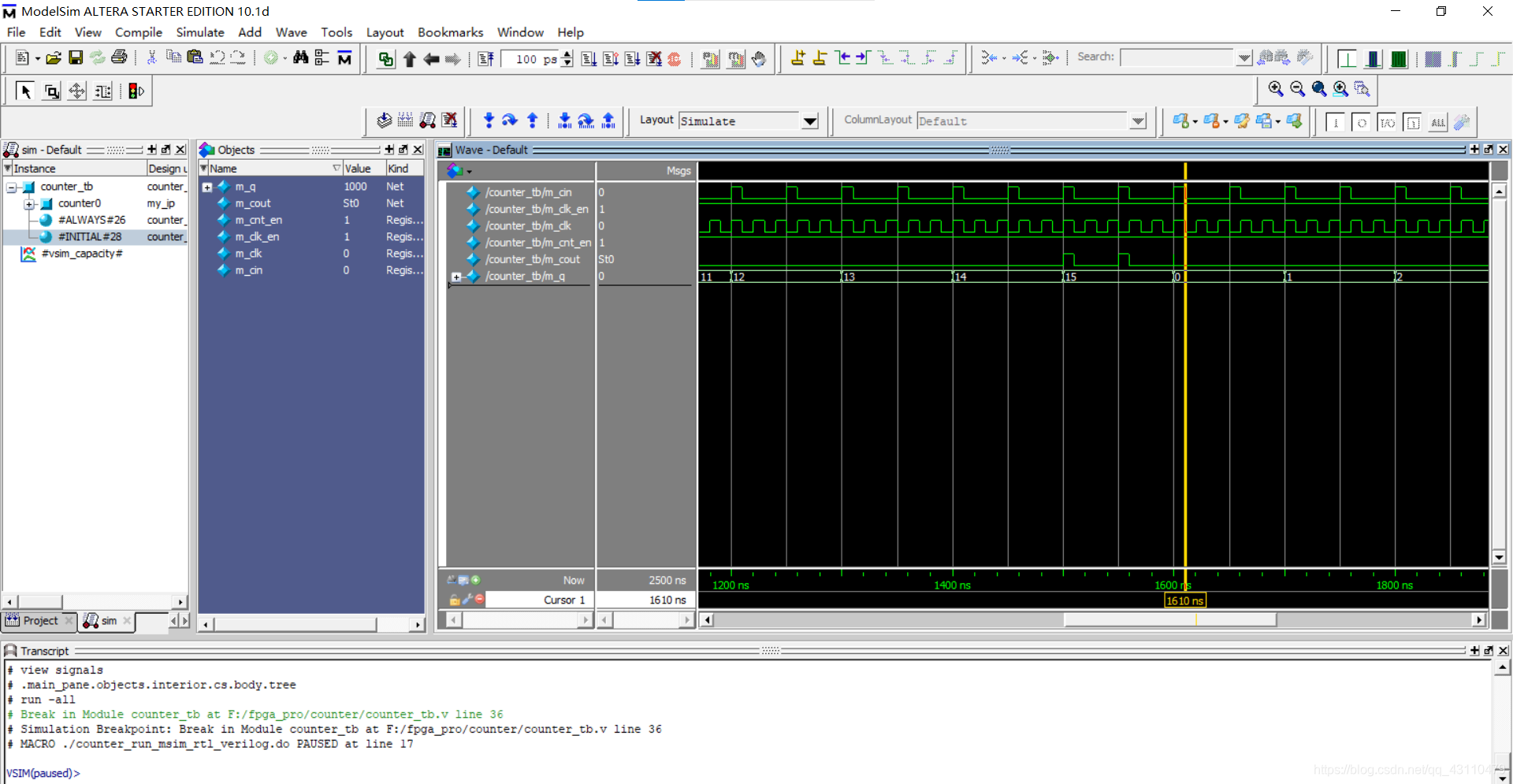Click the Restart simulation icon
This screenshot has width=1513, height=784.
(x=485, y=59)
